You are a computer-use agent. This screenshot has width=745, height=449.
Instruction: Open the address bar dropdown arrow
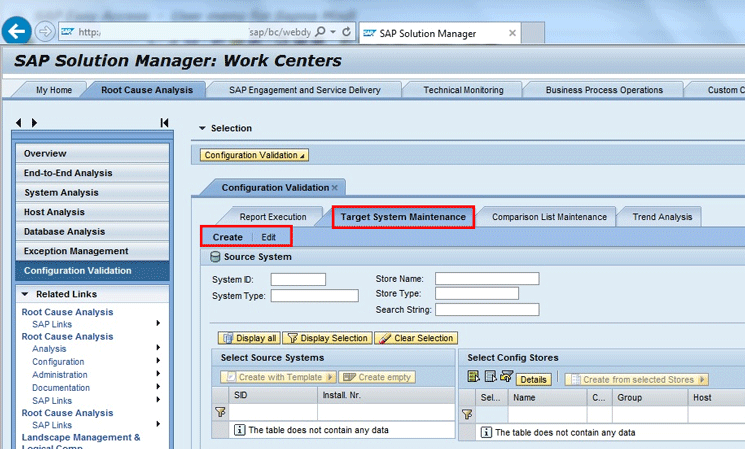pyautogui.click(x=333, y=32)
